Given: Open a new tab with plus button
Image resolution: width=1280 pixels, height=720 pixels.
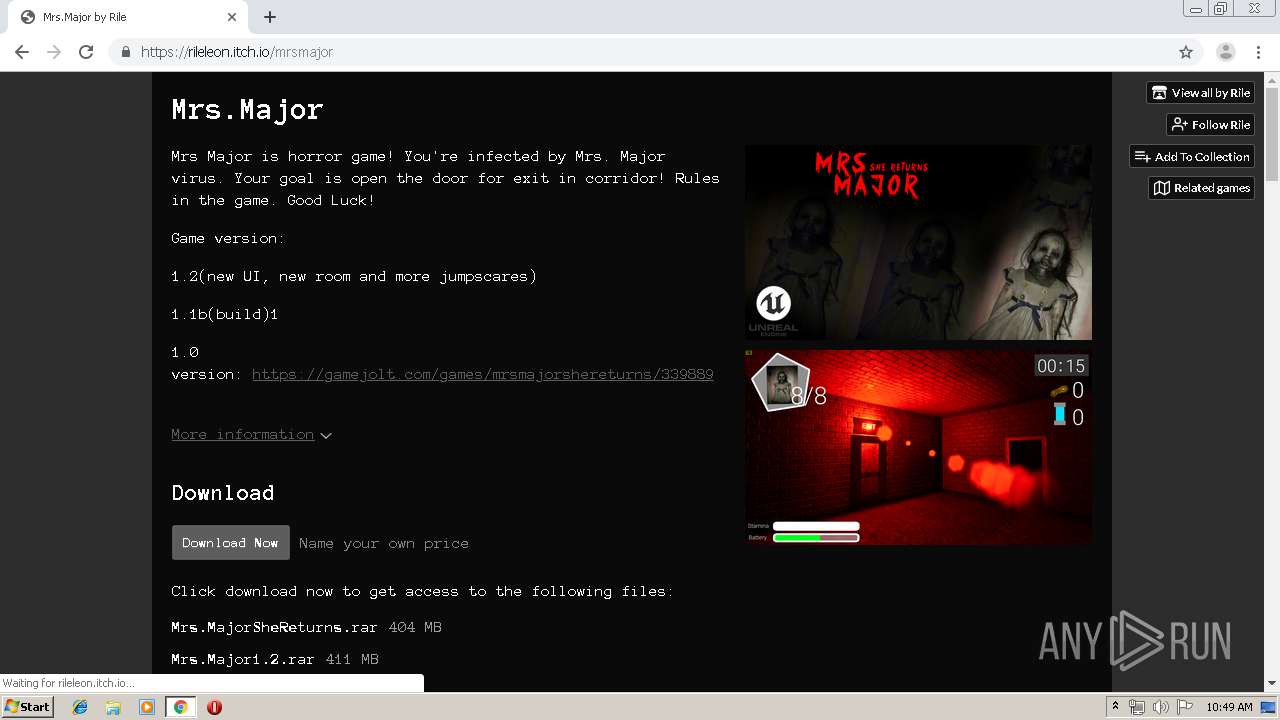Looking at the screenshot, I should pos(270,17).
